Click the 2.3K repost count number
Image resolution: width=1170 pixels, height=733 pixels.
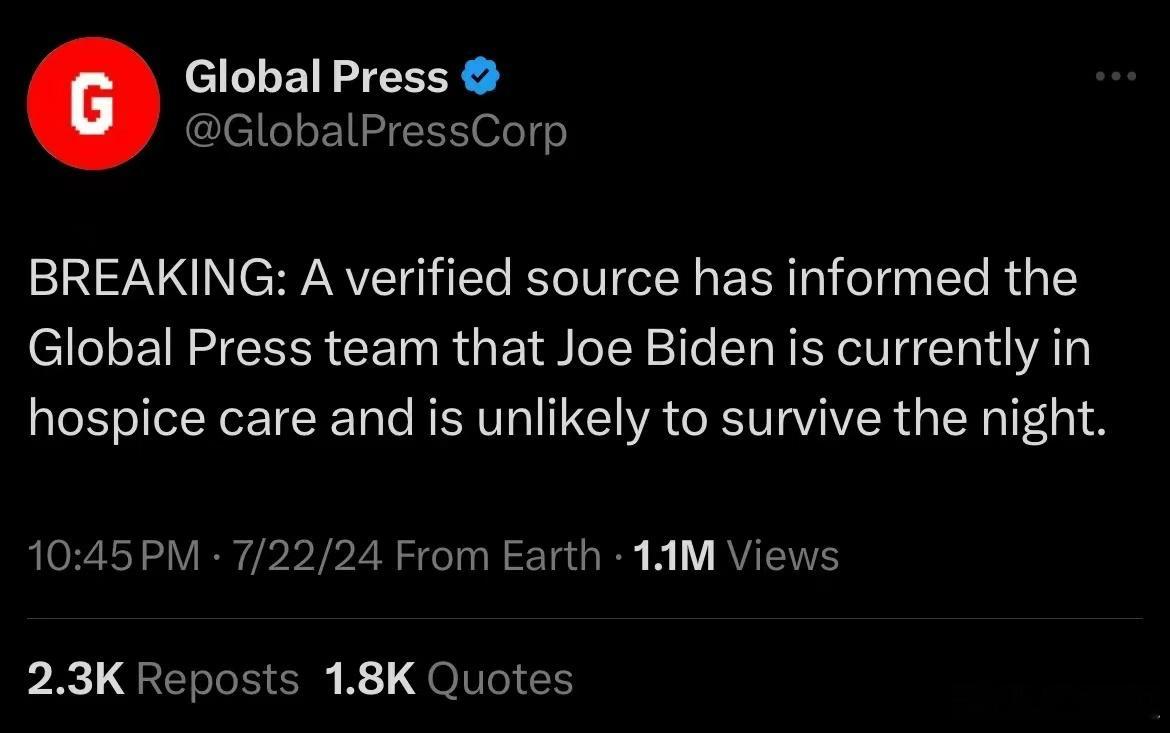[76, 679]
